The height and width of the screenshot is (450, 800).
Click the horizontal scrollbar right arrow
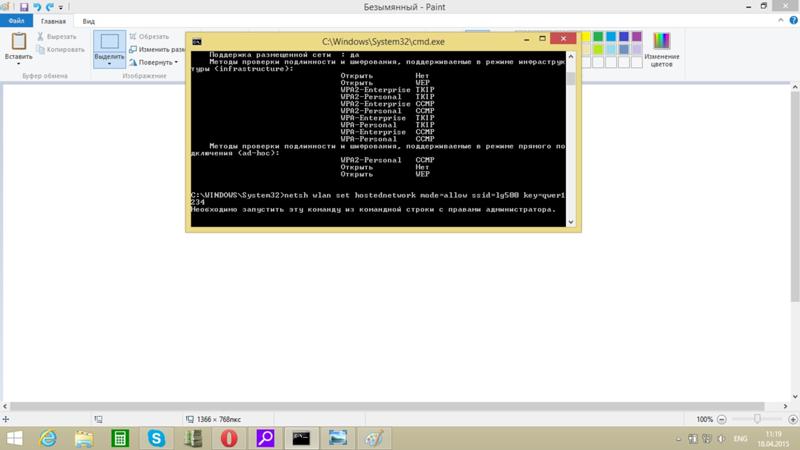pos(785,406)
